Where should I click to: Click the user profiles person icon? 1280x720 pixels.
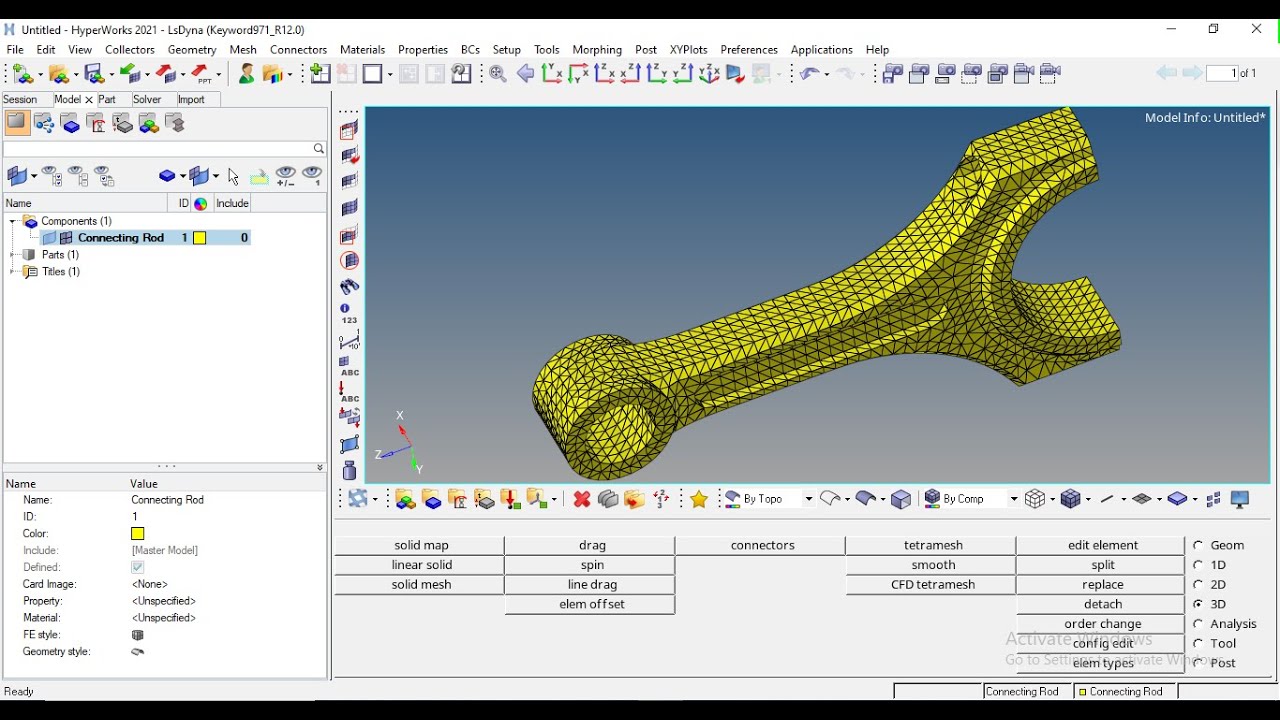[246, 73]
